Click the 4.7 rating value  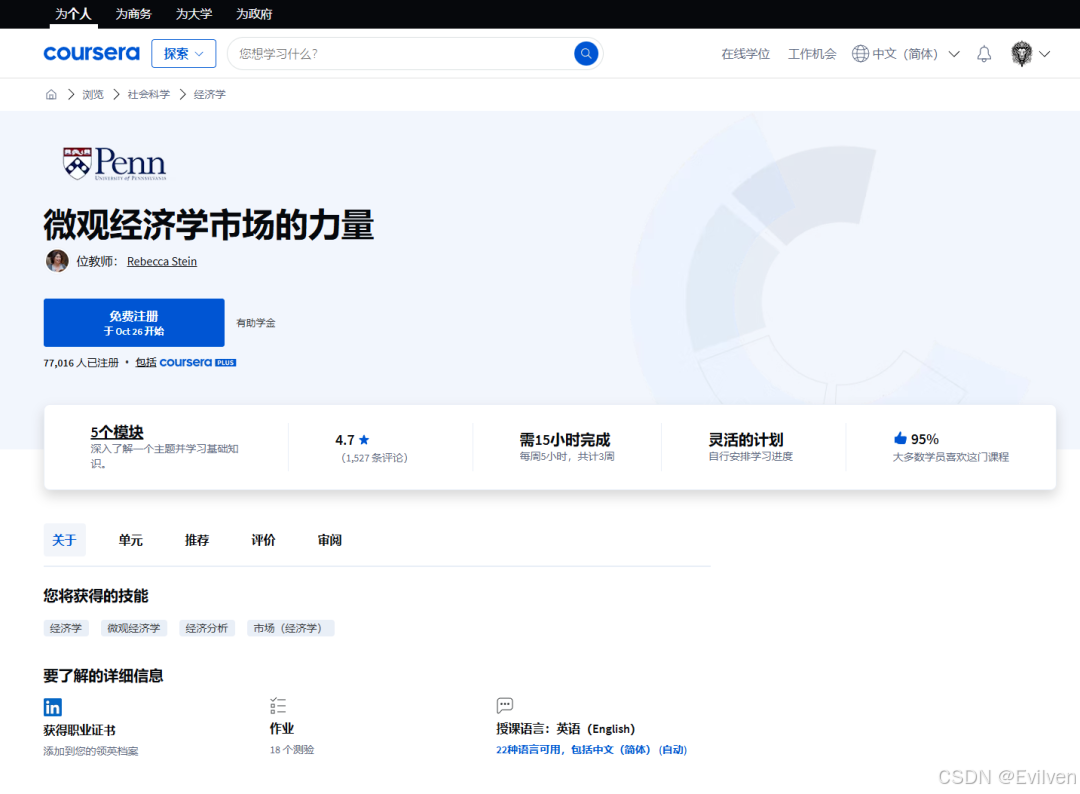click(344, 439)
